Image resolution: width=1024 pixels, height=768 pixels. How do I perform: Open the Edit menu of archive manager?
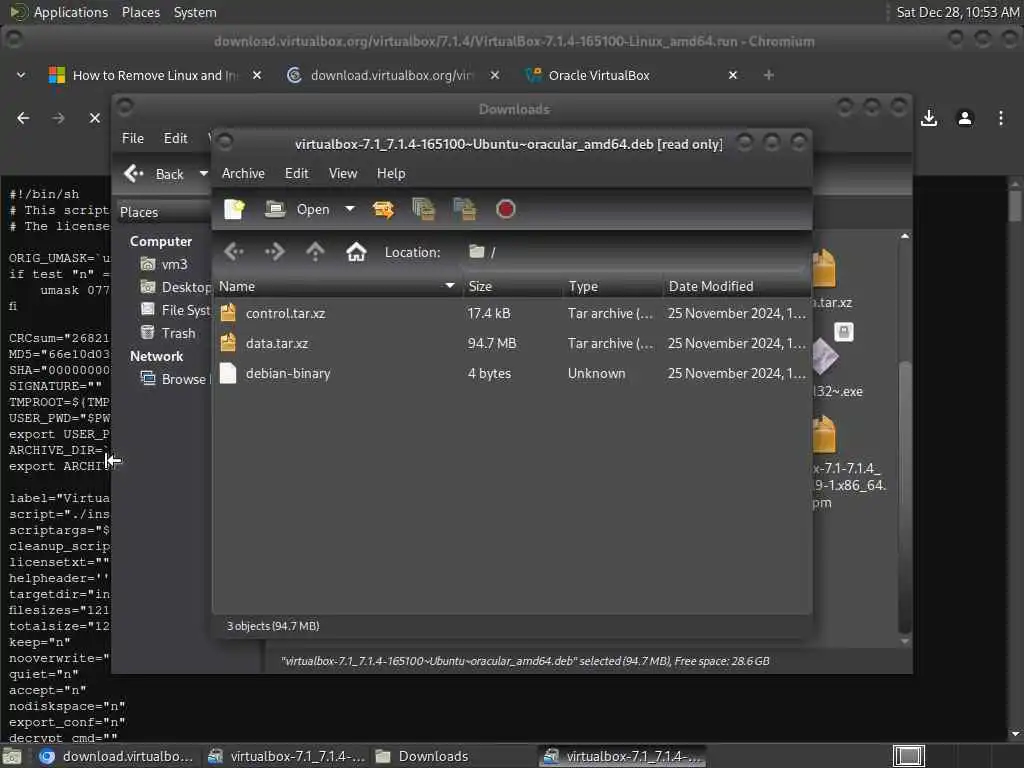tap(296, 173)
